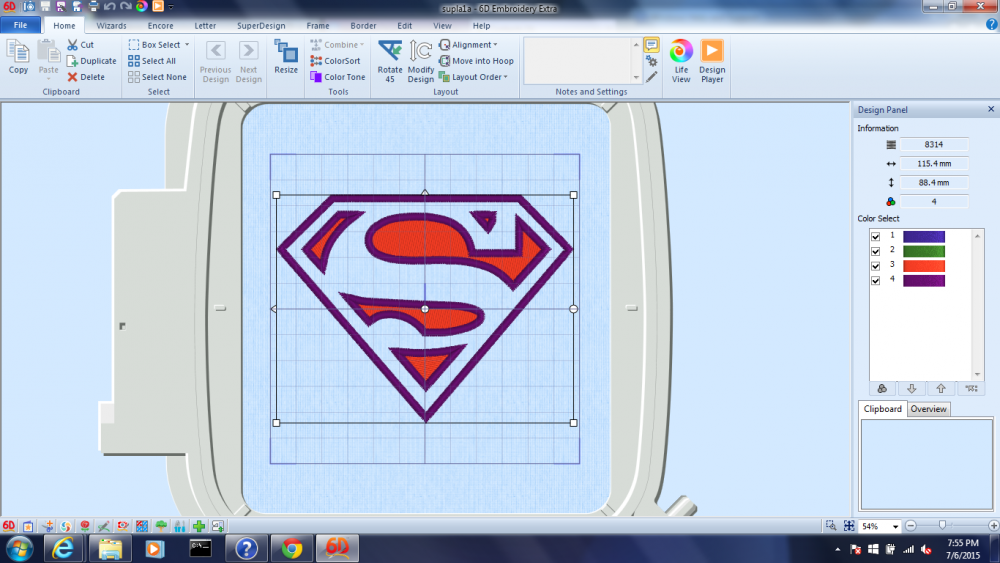
Task: Click the Print icon in quick access toolbar
Action: coord(93,6)
